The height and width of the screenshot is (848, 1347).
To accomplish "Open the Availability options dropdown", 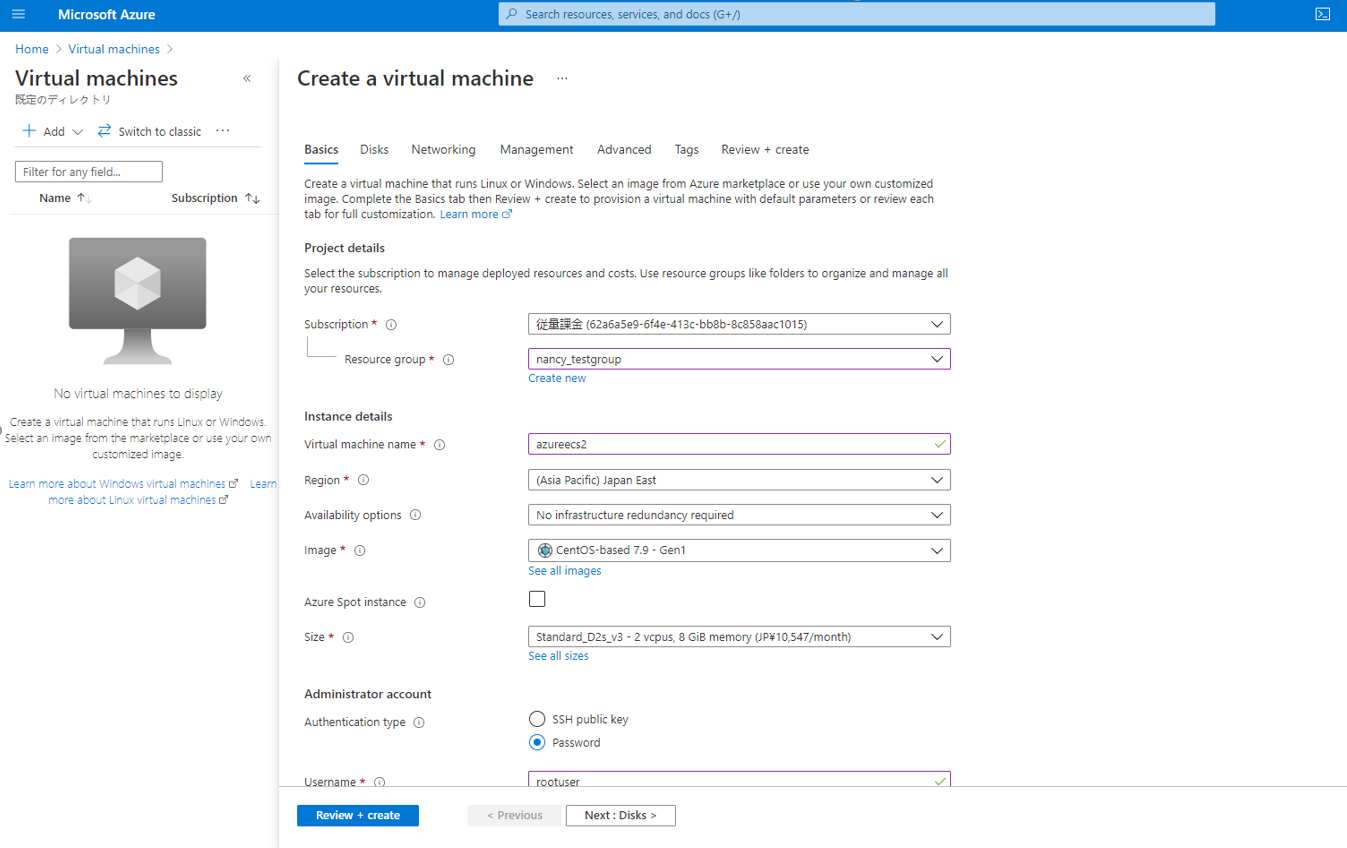I will 739,515.
